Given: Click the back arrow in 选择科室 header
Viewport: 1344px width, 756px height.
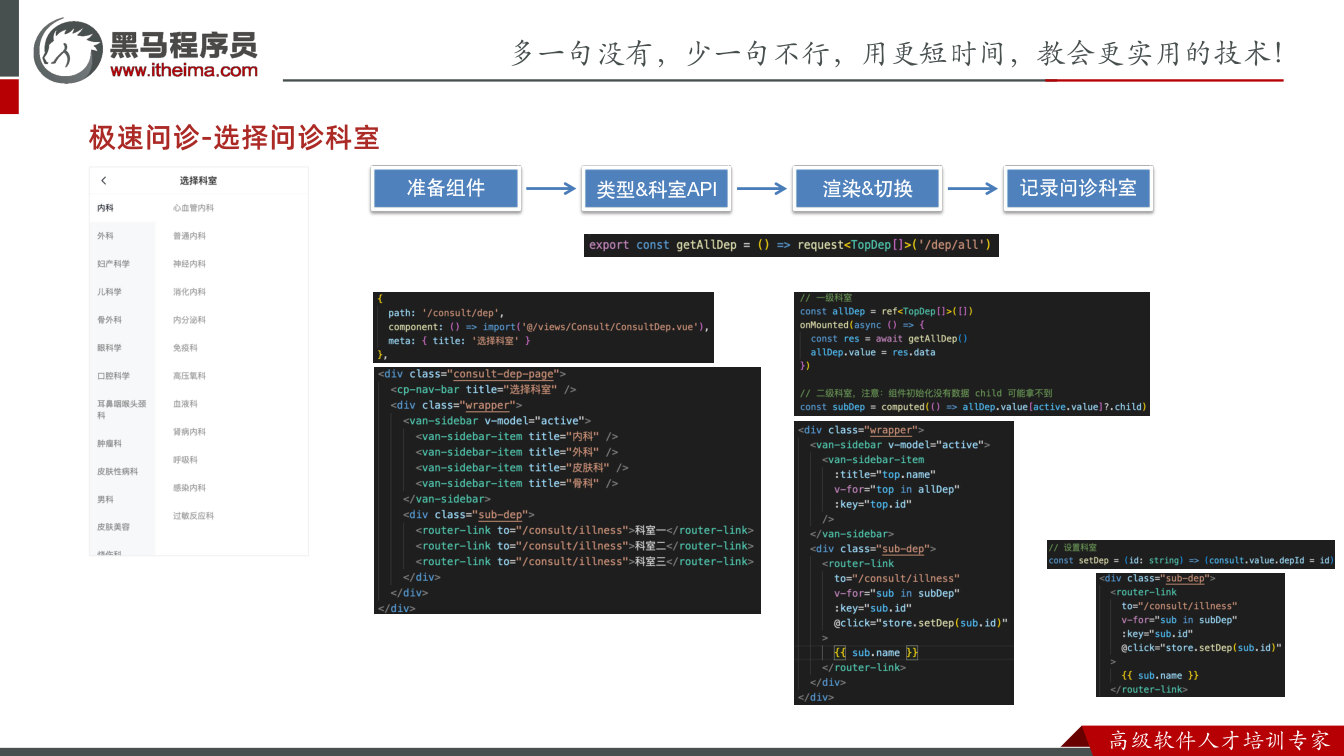Looking at the screenshot, I should (104, 181).
